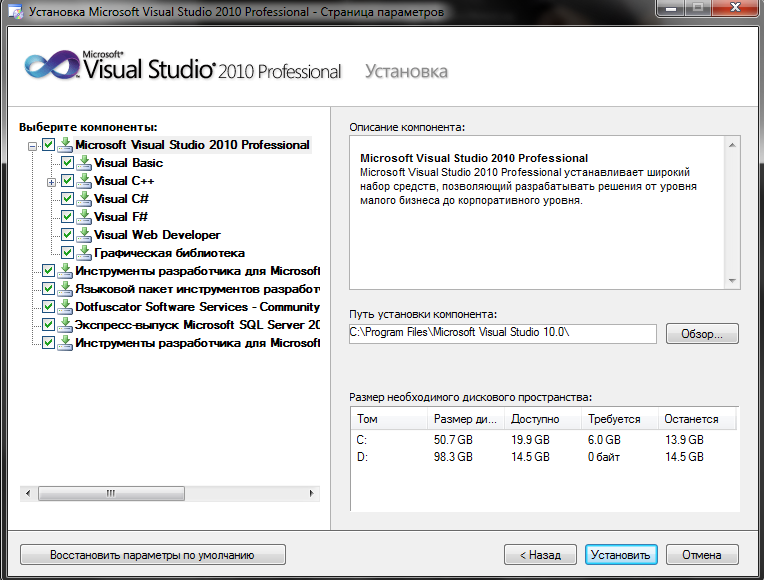Click Восстановить параметры по умолчанию
The width and height of the screenshot is (764, 580).
[153, 555]
